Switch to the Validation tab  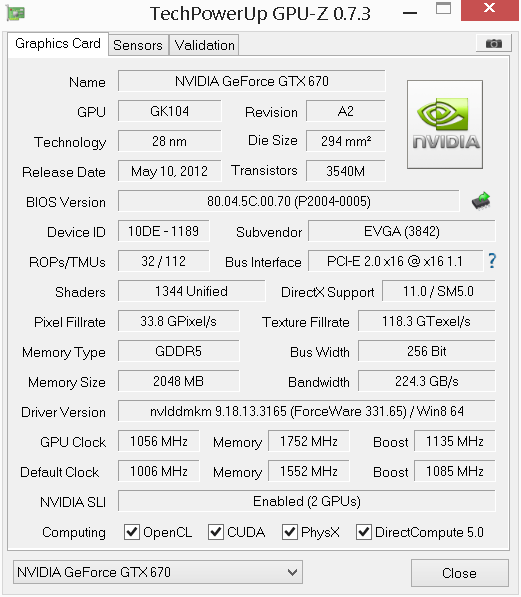pos(205,45)
